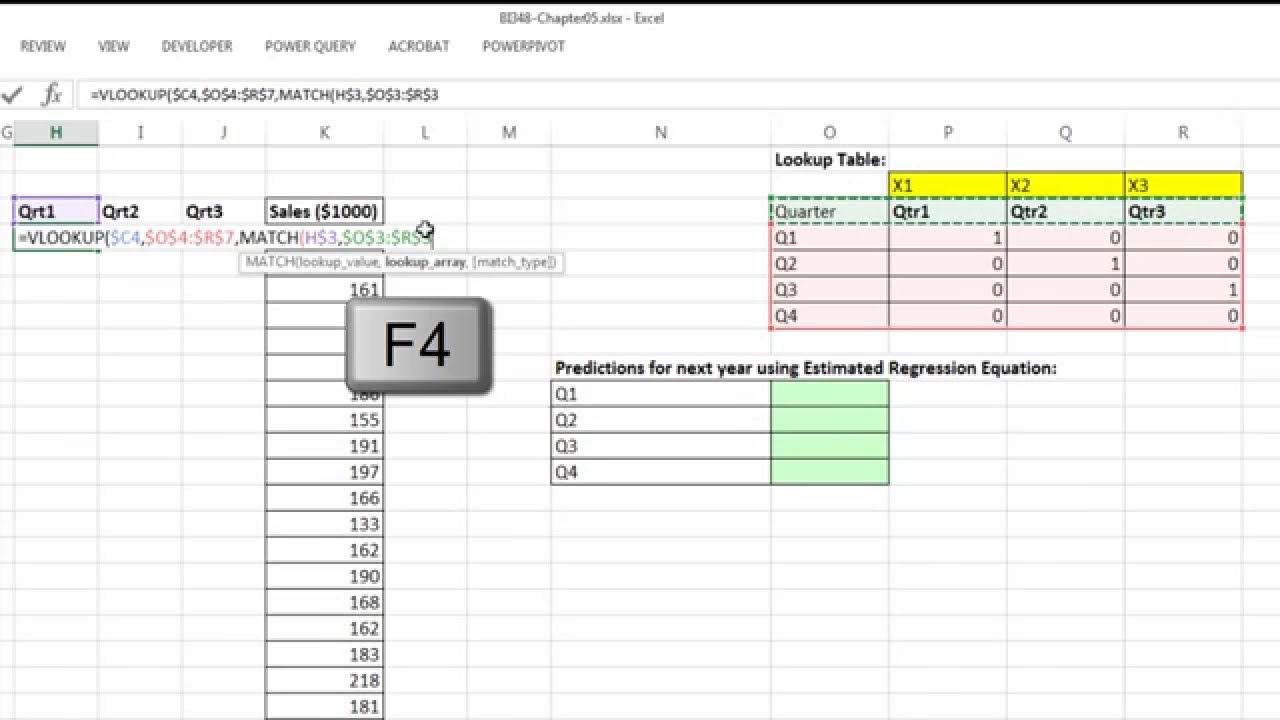The image size is (1280, 720).
Task: Select the ACROBAT ribbon tab
Action: (x=419, y=46)
